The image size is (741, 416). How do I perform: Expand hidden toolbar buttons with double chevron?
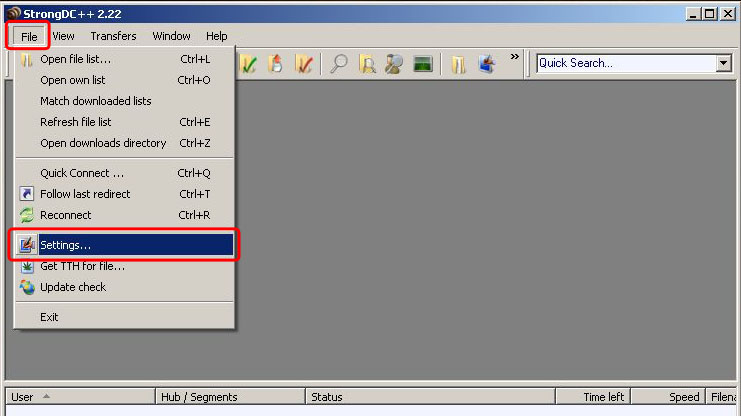[515, 57]
